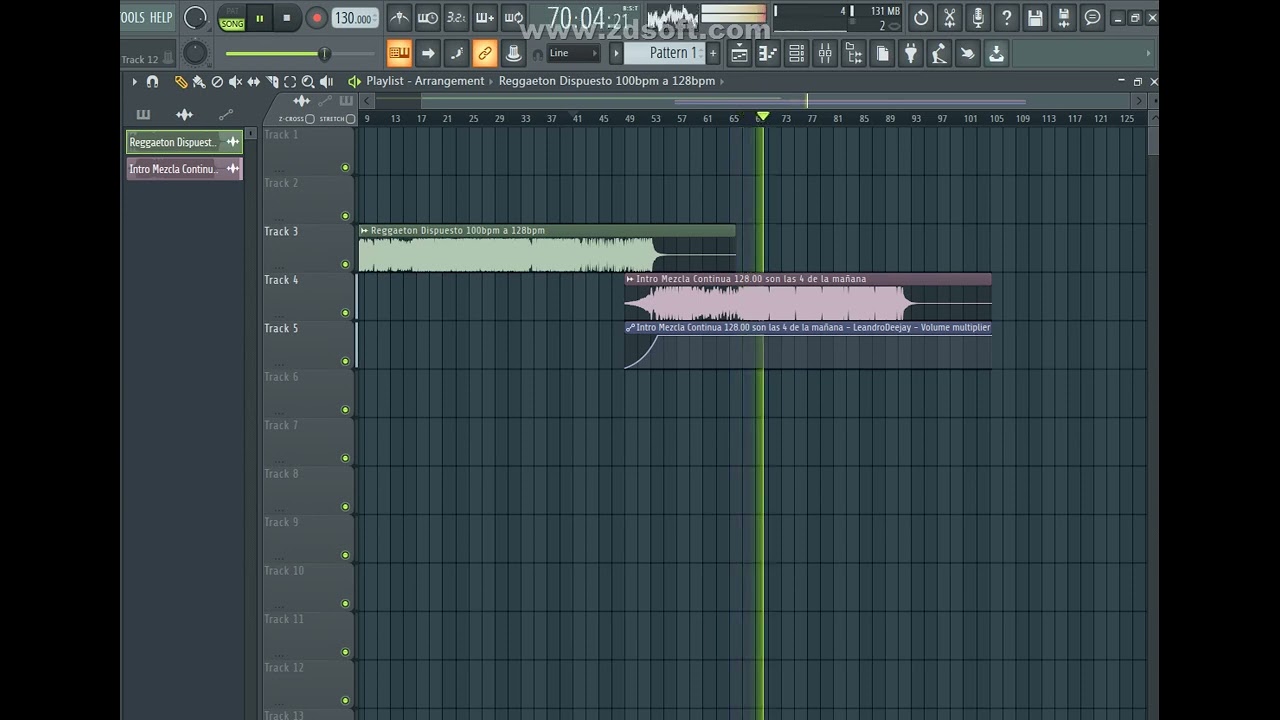Open the plugin picker plug icon
Viewport: 1280px width, 720px height.
pyautogui.click(x=911, y=54)
